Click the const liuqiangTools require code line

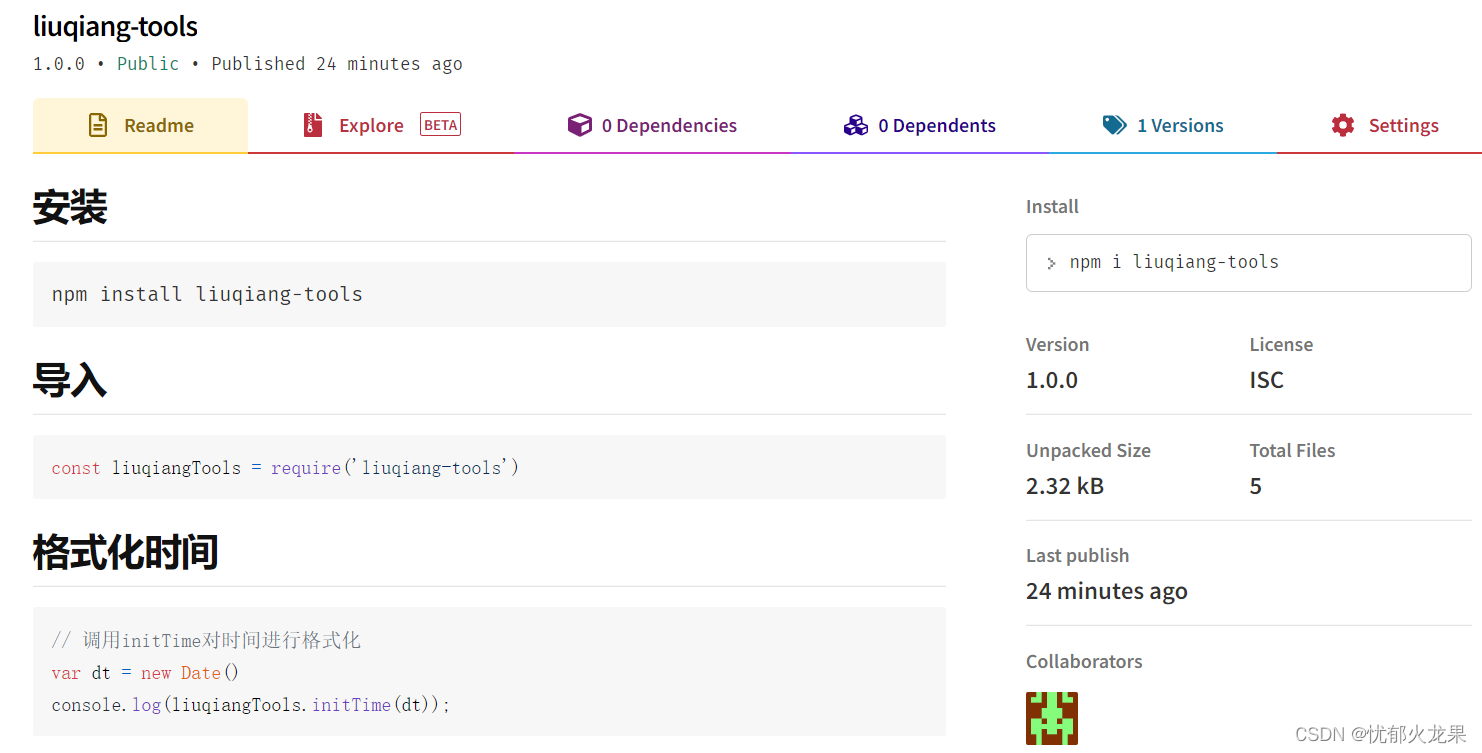(x=285, y=468)
